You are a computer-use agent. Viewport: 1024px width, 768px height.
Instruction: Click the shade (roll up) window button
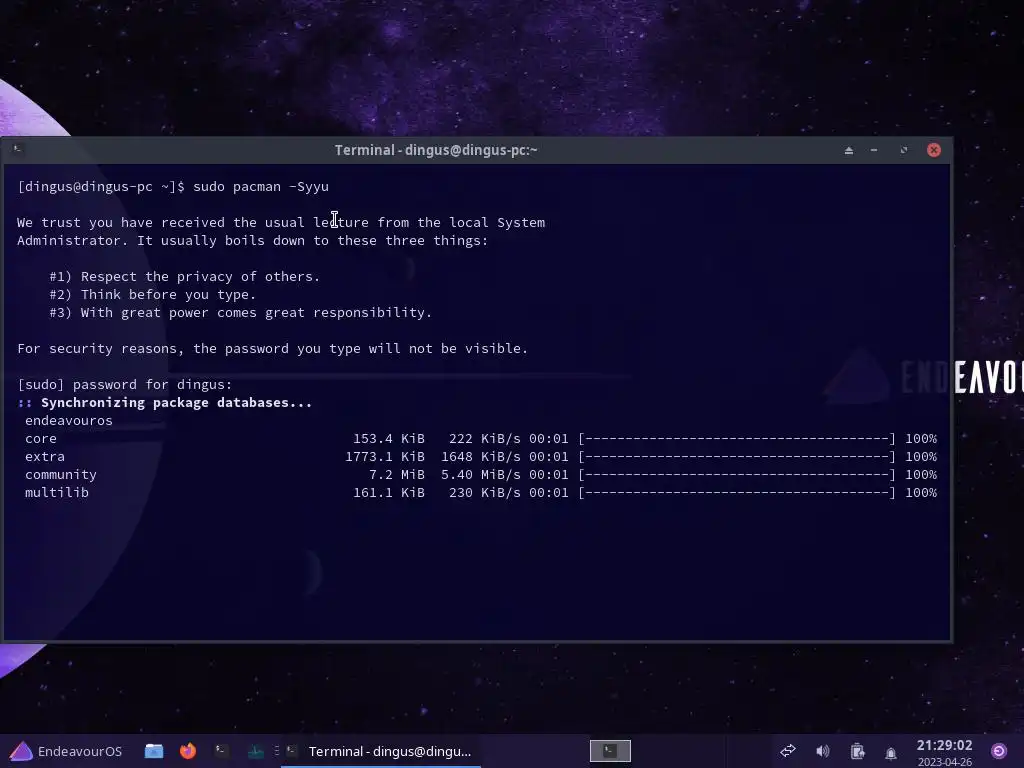point(849,150)
